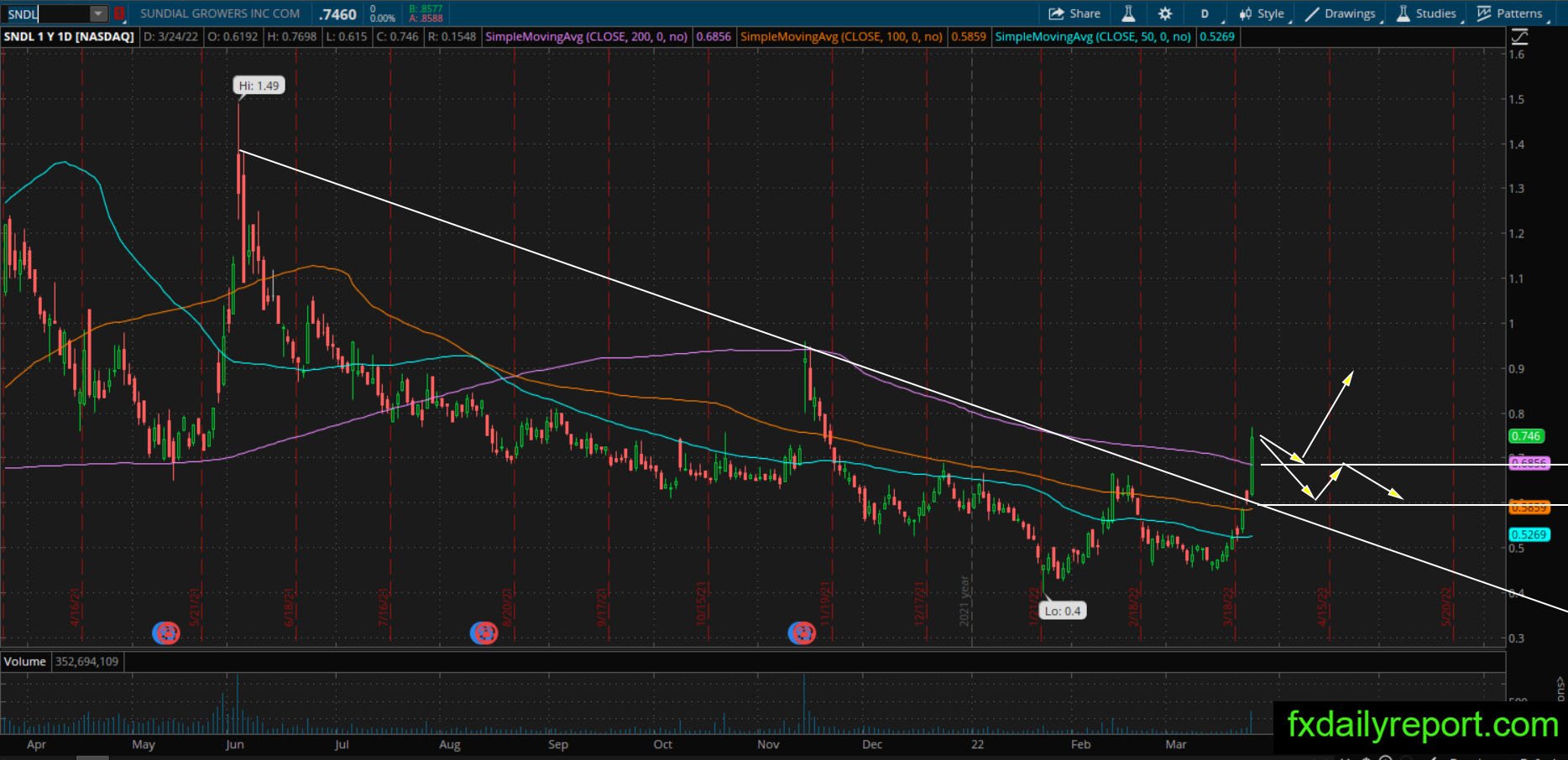This screenshot has height=760, width=1568.
Task: Select the SimpleMovingAvg 200 study label
Action: click(587, 37)
